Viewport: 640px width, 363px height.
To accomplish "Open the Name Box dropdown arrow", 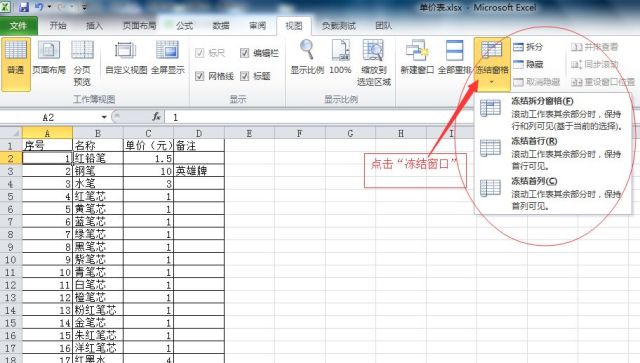I will point(104,118).
